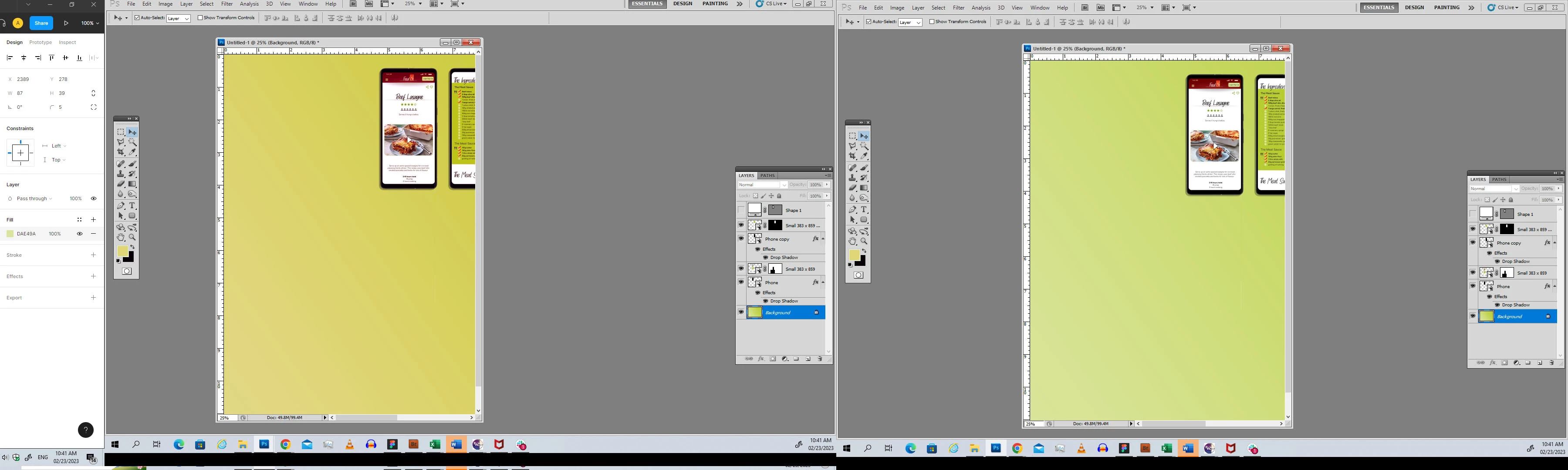Viewport: 1568px width, 470px height.
Task: Select Type tool in yellow-canvas Photoshop toolbox
Action: 132,205
